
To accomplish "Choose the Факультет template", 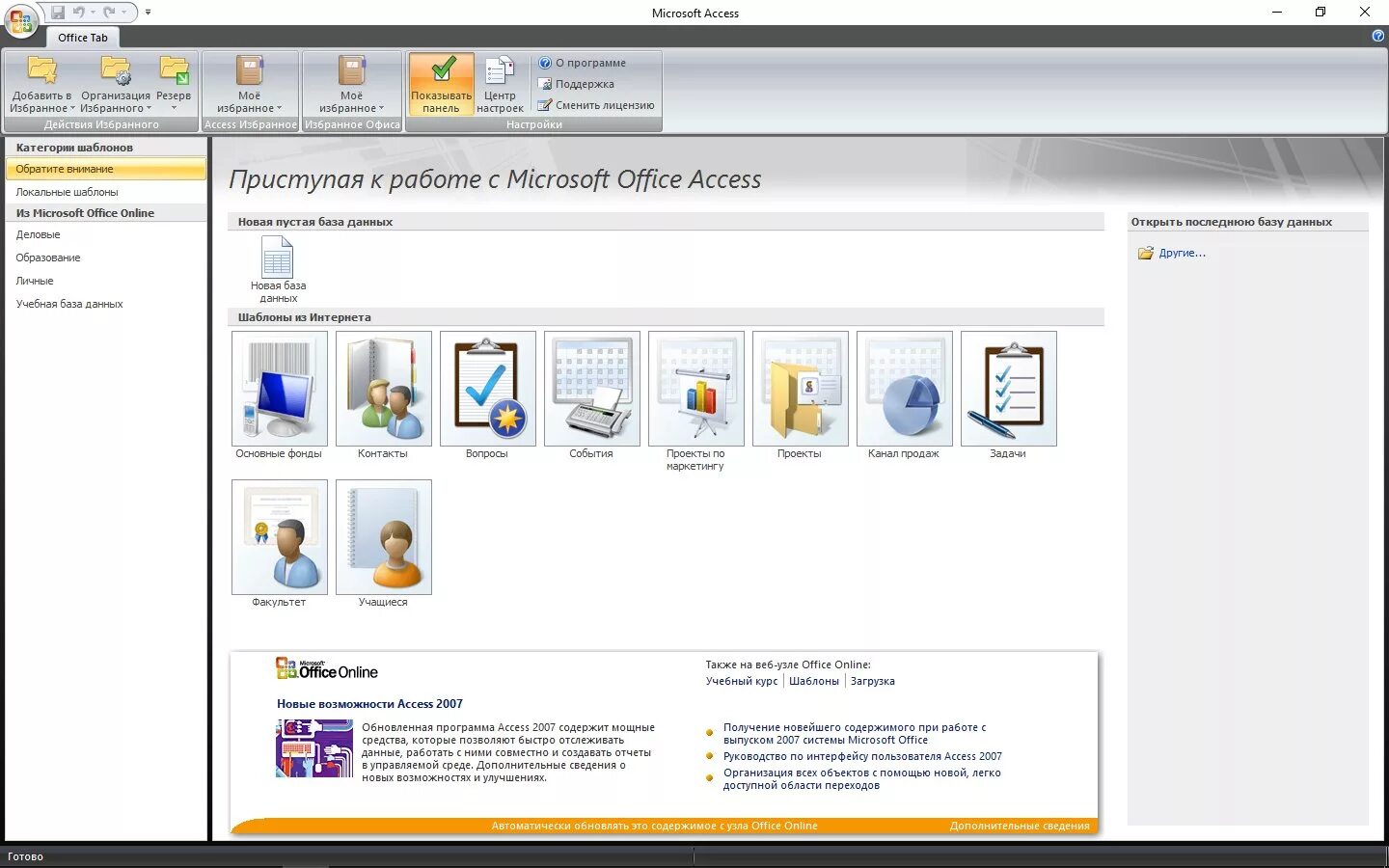I will pos(280,544).
